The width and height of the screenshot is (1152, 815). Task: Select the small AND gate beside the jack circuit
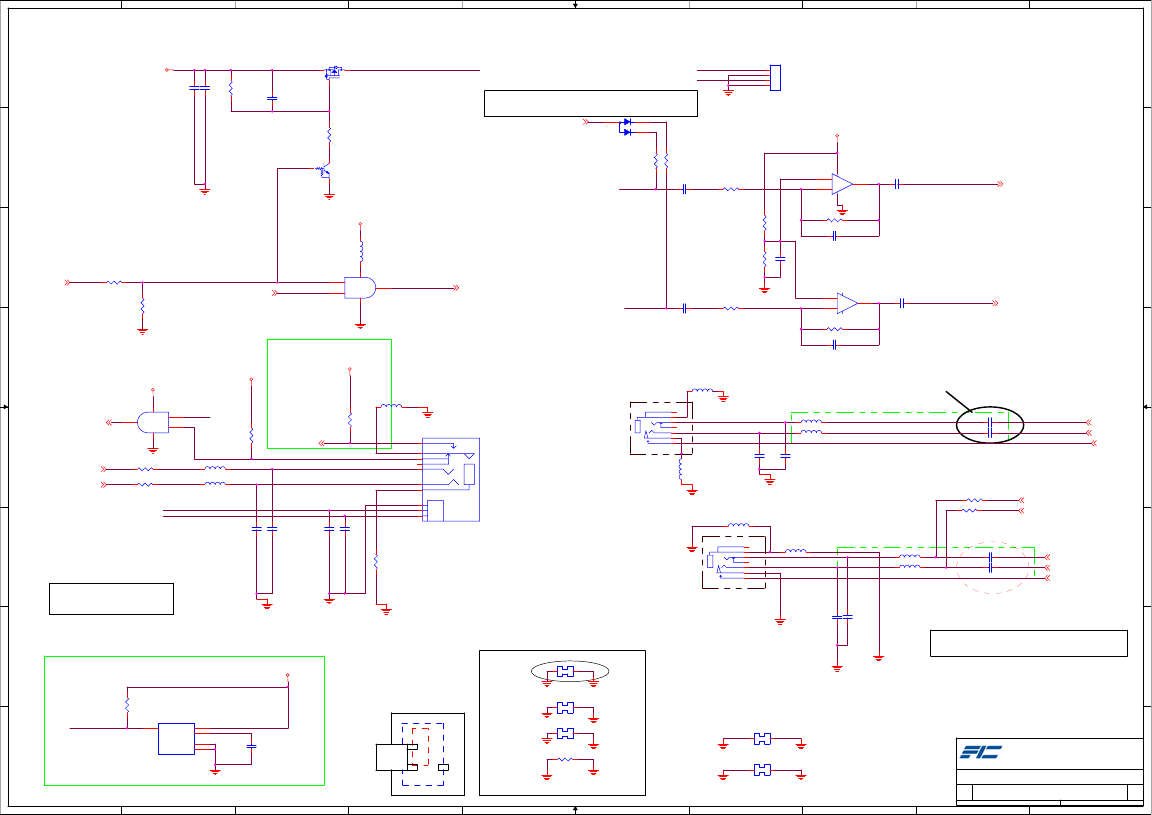[x=153, y=423]
